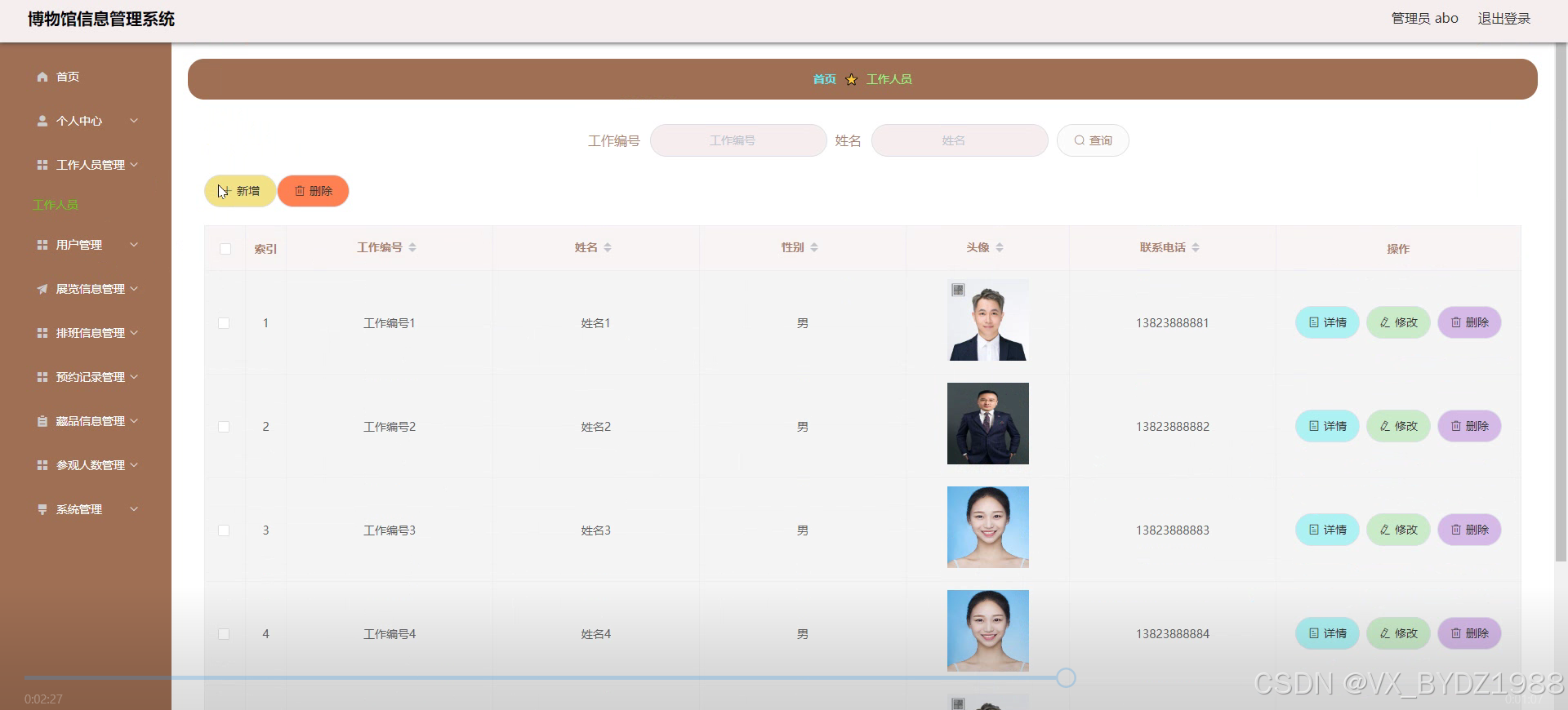Click the paper-plane icon beside 展览信息管理
Viewport: 1568px width, 710px height.
click(x=42, y=289)
